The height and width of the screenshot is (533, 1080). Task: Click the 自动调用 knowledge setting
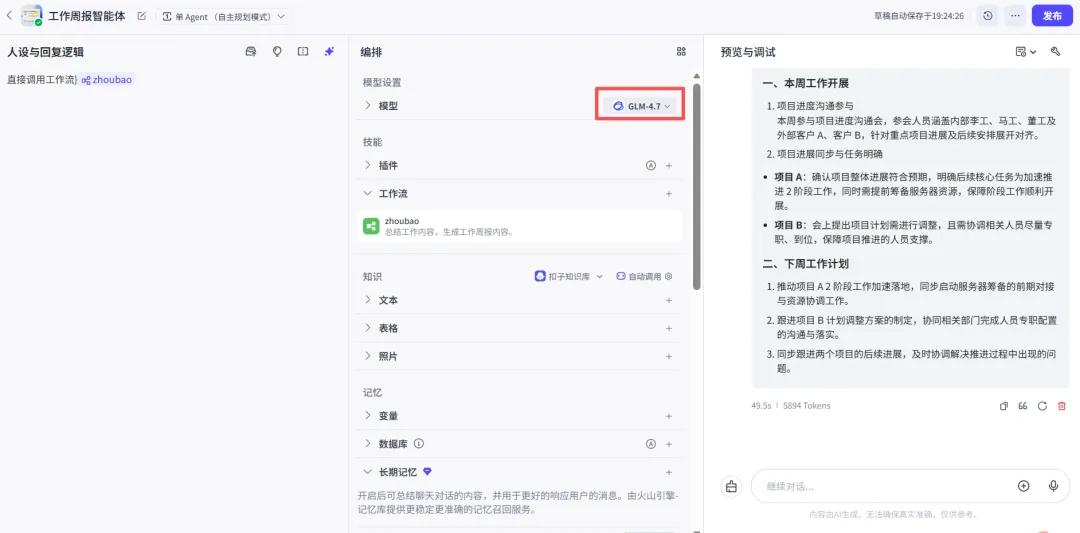(644, 276)
